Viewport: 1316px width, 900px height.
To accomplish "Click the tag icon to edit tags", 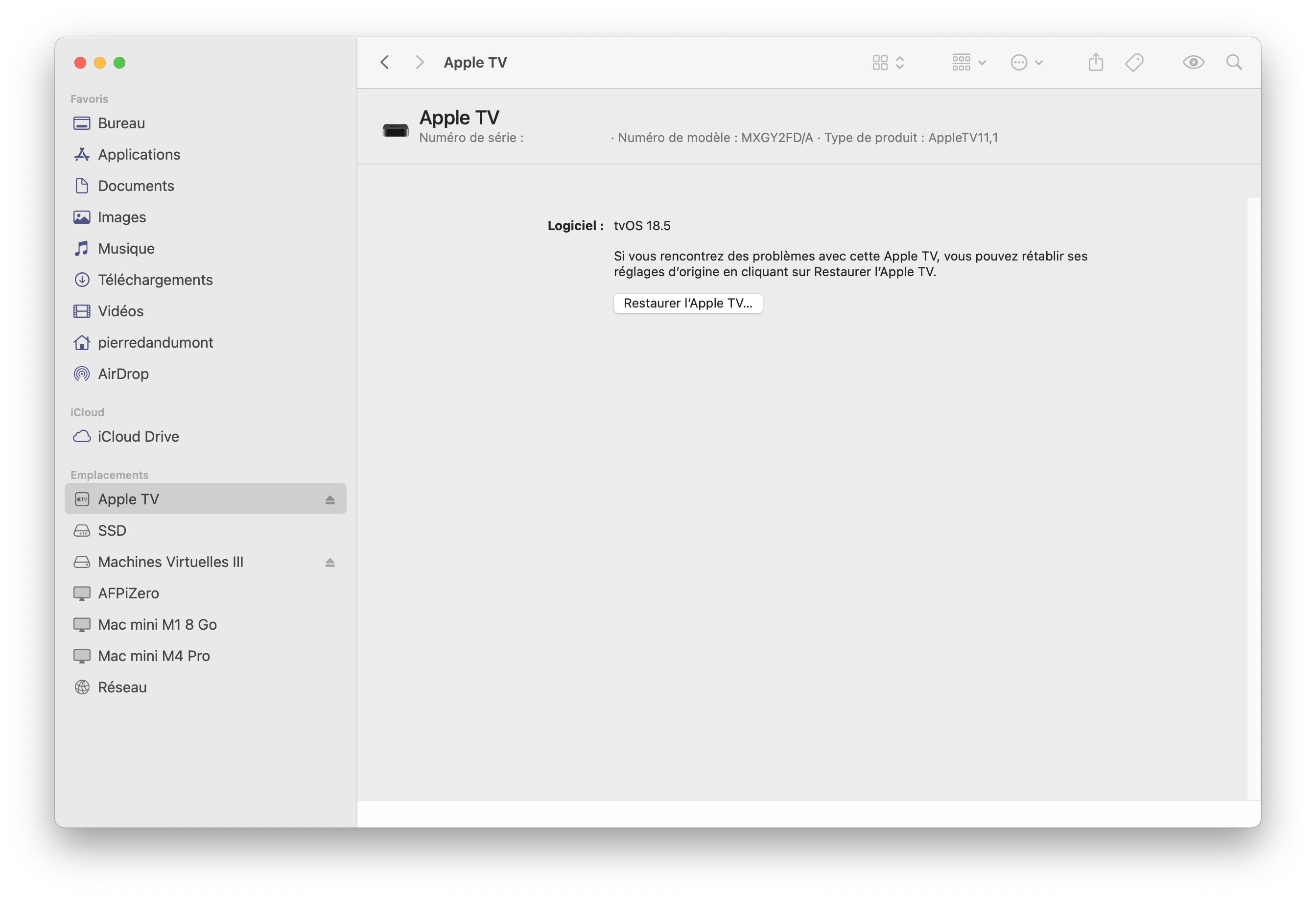I will [1134, 62].
